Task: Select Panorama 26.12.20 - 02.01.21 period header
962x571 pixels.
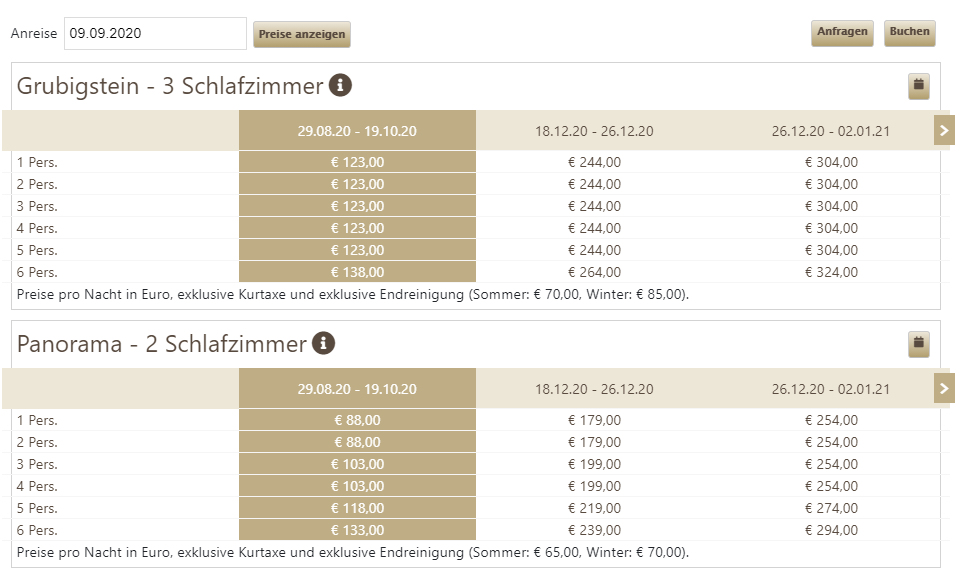Action: pyautogui.click(x=831, y=389)
